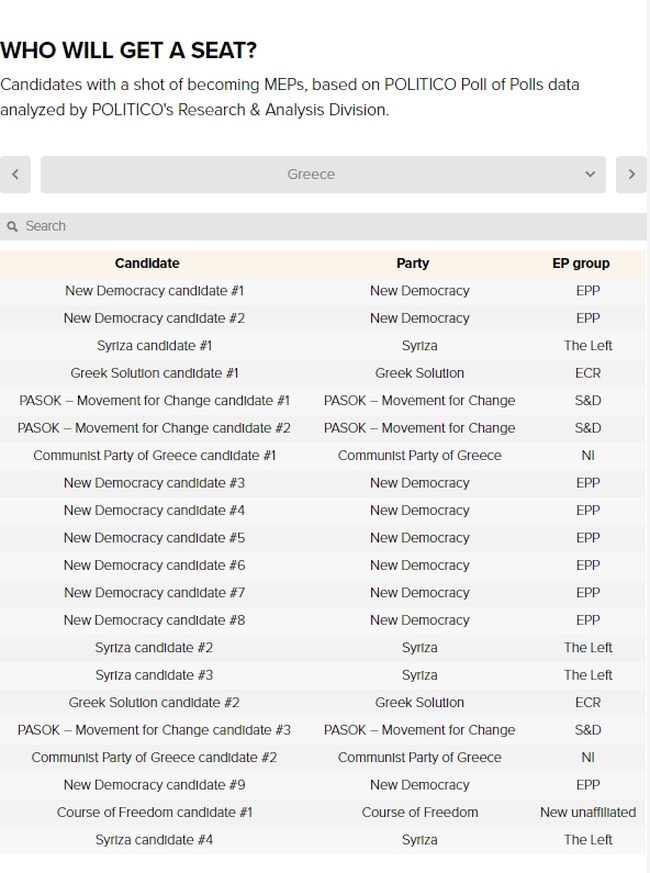Click the previous country arrow button
This screenshot has height=873, width=650.
pyautogui.click(x=15, y=174)
